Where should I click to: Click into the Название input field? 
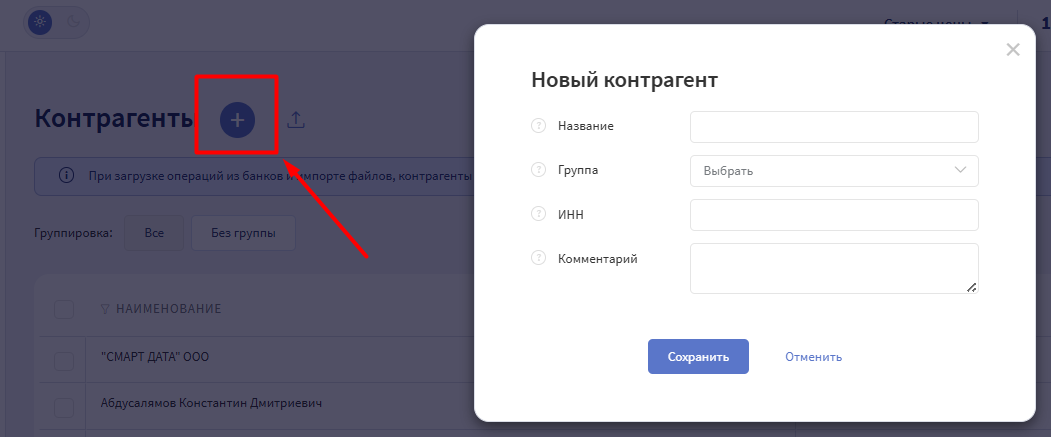tap(834, 127)
